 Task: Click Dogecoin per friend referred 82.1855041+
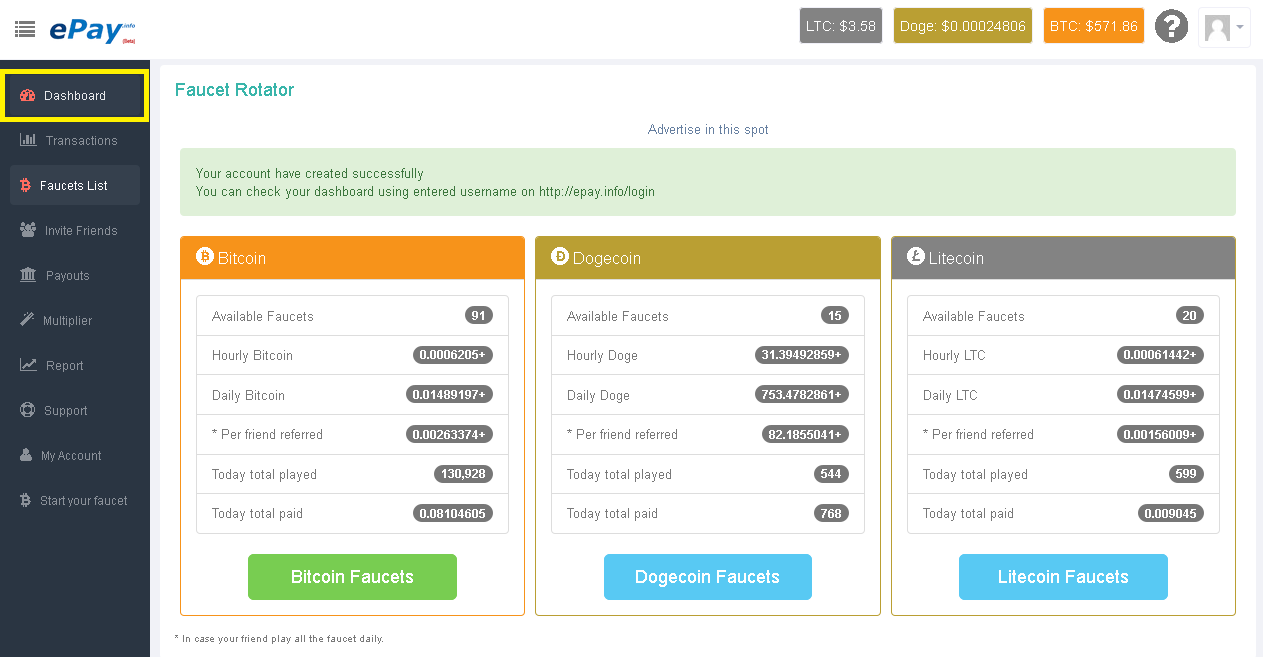point(805,434)
